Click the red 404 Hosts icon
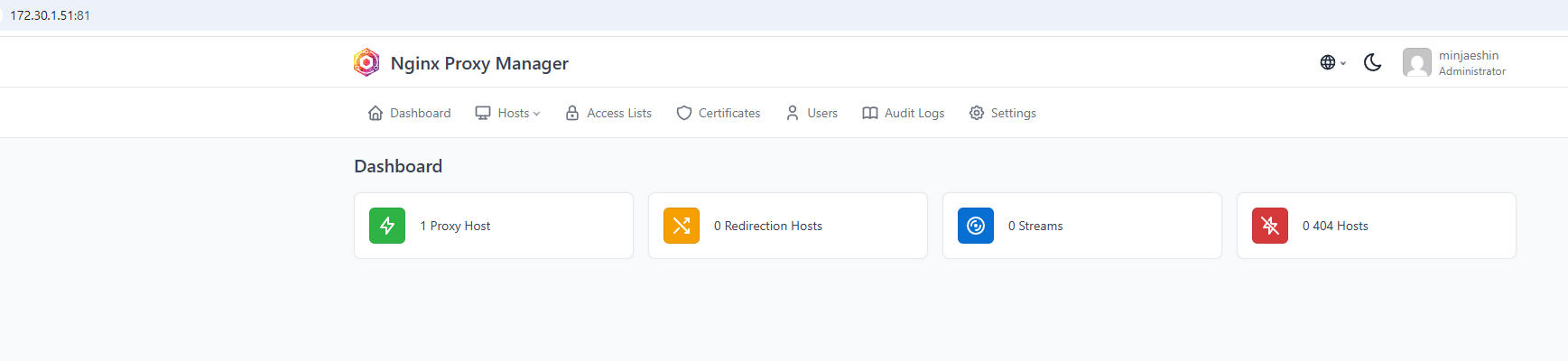The width and height of the screenshot is (1568, 361). click(x=1270, y=226)
